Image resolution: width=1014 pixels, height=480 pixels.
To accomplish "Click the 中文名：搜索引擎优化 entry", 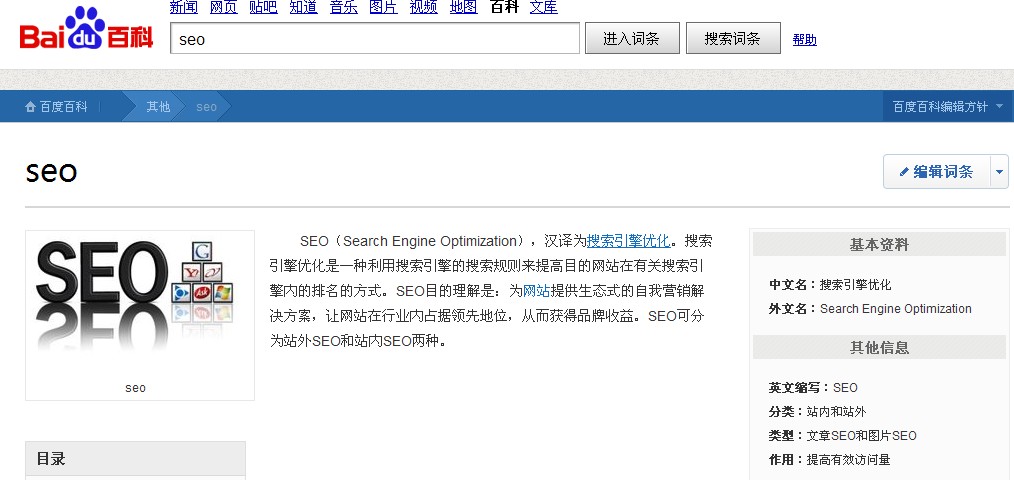I will (x=830, y=285).
